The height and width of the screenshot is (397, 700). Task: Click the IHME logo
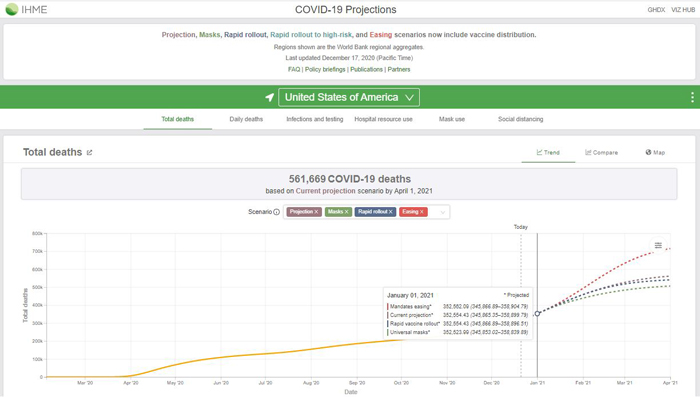26,9
